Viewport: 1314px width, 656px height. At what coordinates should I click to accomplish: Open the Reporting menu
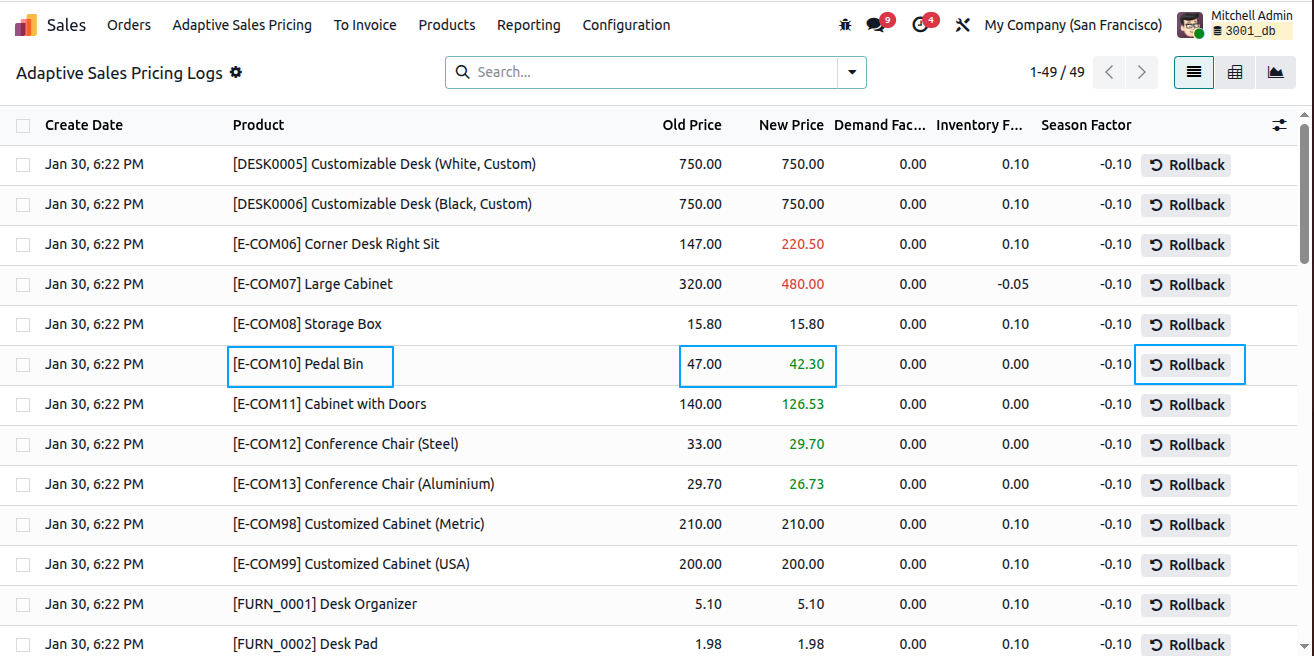(529, 25)
